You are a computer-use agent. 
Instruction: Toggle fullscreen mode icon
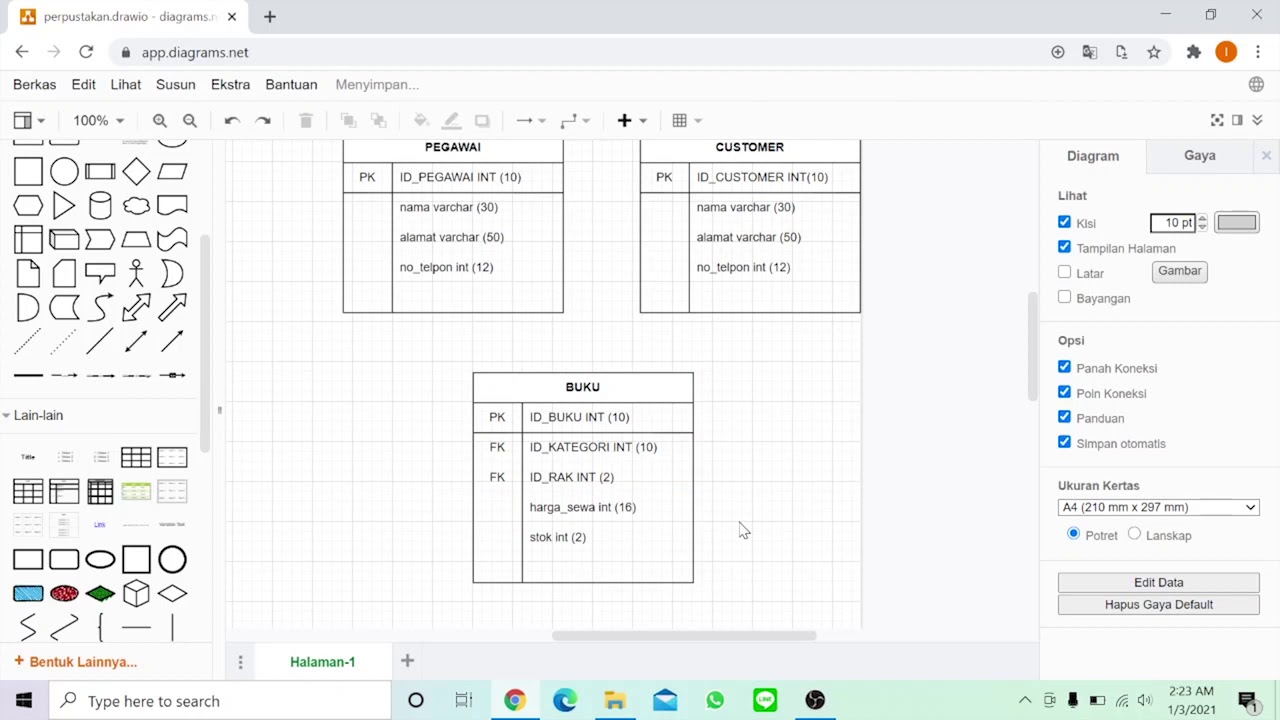(x=1217, y=120)
